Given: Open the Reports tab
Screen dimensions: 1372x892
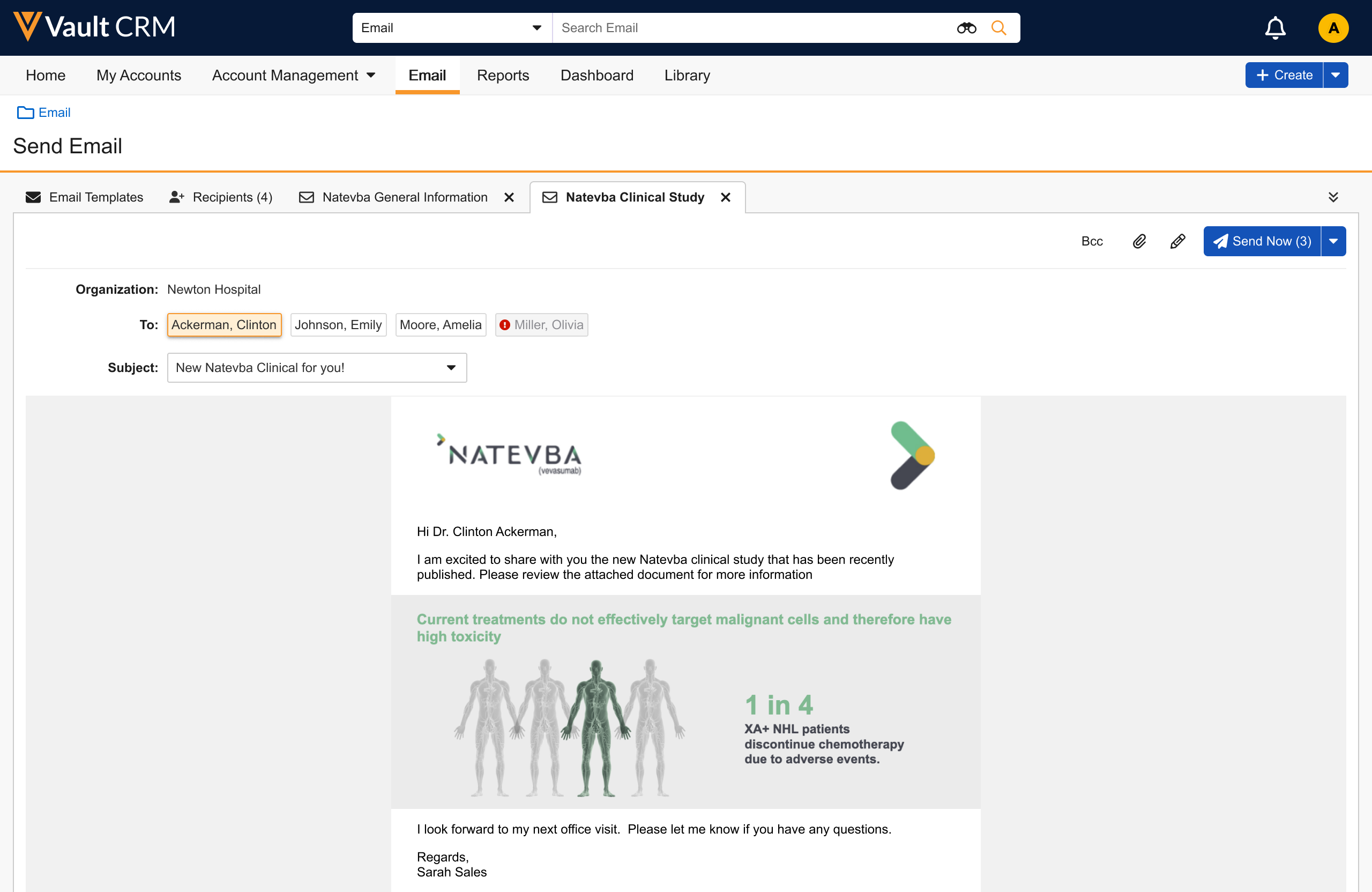Looking at the screenshot, I should tap(503, 75).
